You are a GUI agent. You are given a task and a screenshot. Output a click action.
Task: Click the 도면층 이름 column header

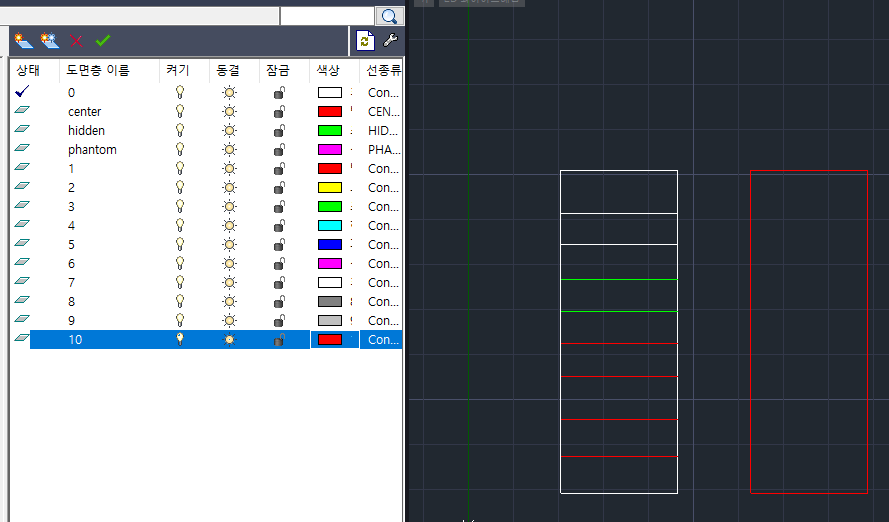(x=97, y=71)
